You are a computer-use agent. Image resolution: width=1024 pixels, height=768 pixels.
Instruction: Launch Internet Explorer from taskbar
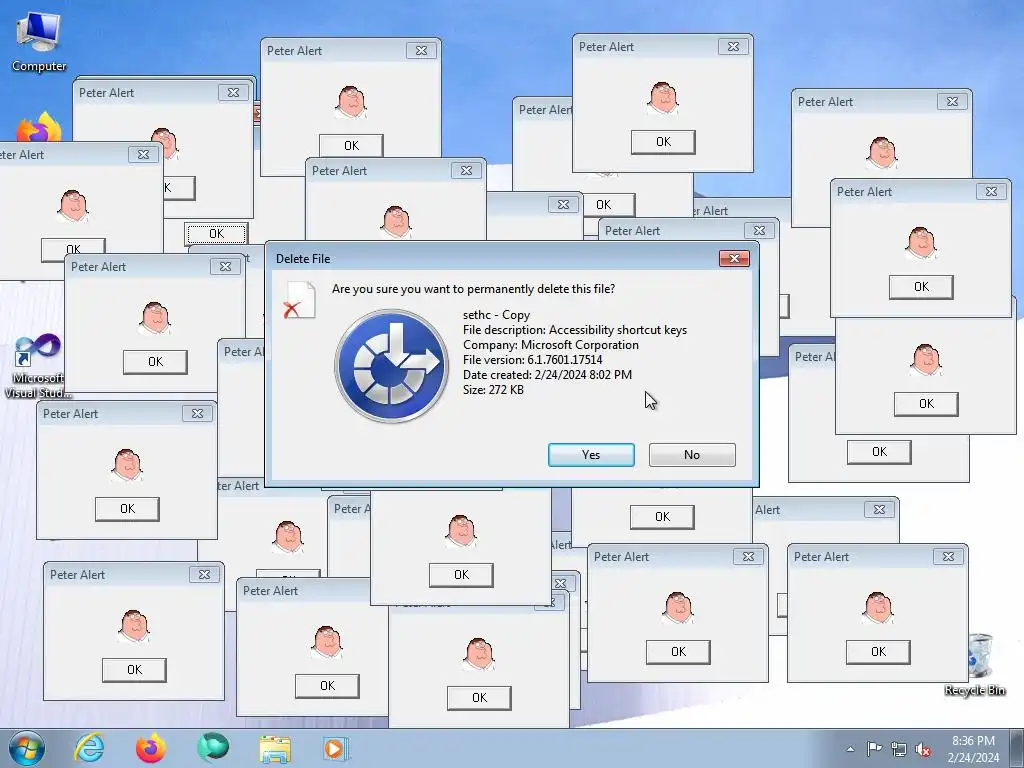(x=89, y=748)
